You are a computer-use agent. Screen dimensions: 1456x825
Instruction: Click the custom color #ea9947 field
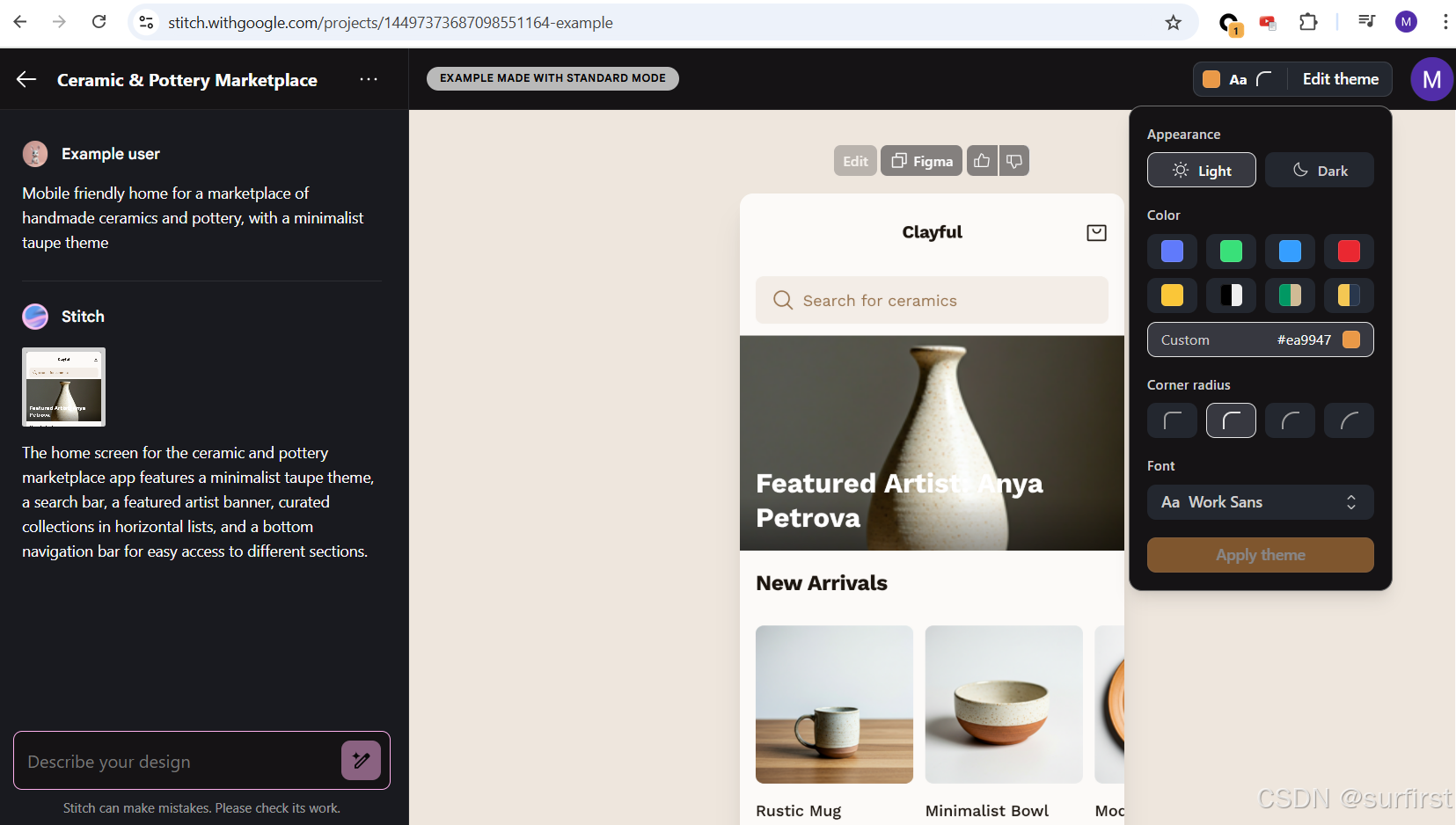tap(1260, 339)
